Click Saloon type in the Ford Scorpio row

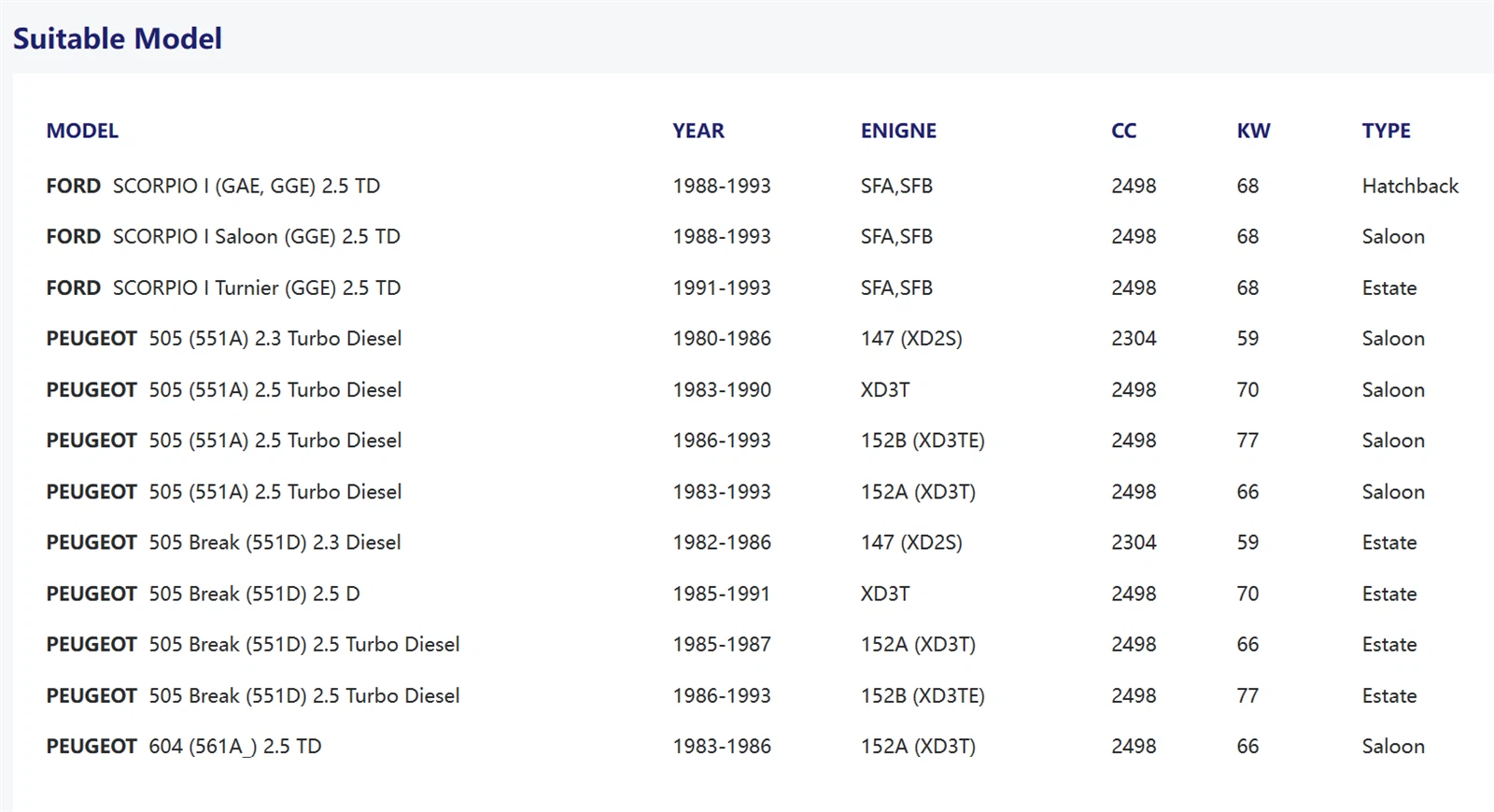click(1393, 237)
